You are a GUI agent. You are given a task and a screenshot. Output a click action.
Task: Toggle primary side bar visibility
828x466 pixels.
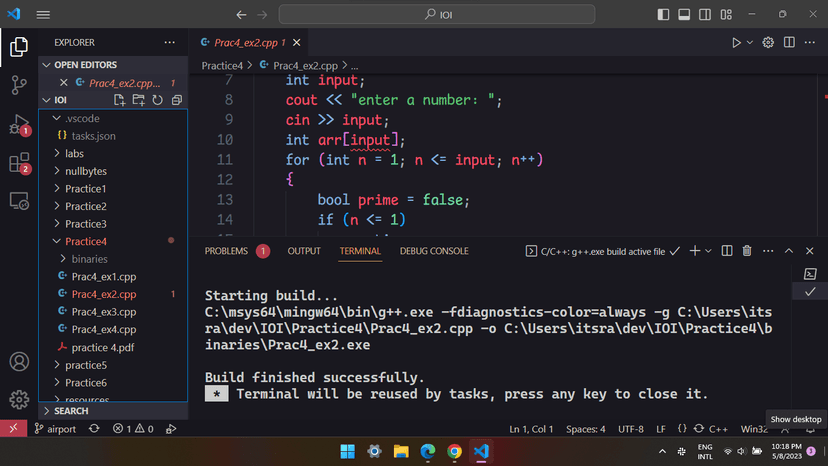(663, 14)
